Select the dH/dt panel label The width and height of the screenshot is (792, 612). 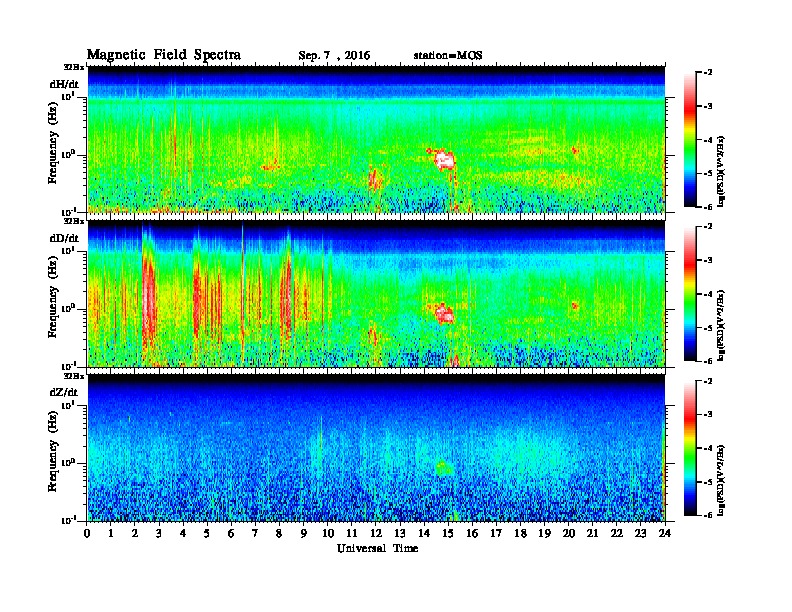pos(64,84)
